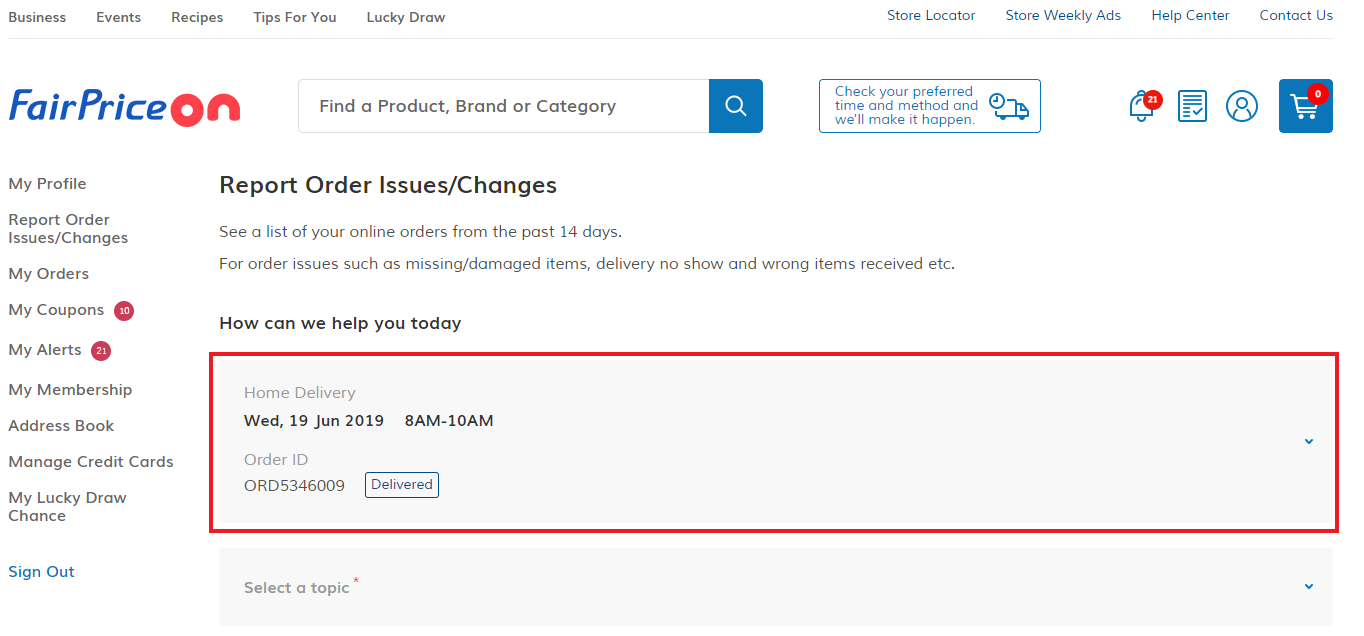The height and width of the screenshot is (636, 1364).
Task: Expand the Home Delivery order chevron
Action: [x=1309, y=441]
